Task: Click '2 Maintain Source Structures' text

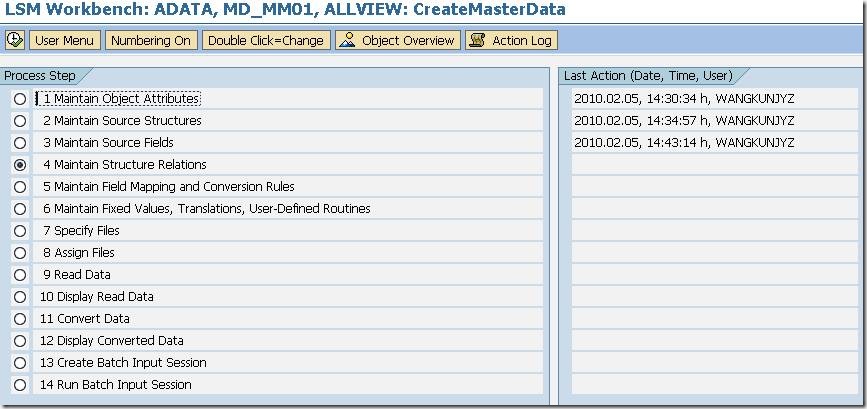Action: 122,120
